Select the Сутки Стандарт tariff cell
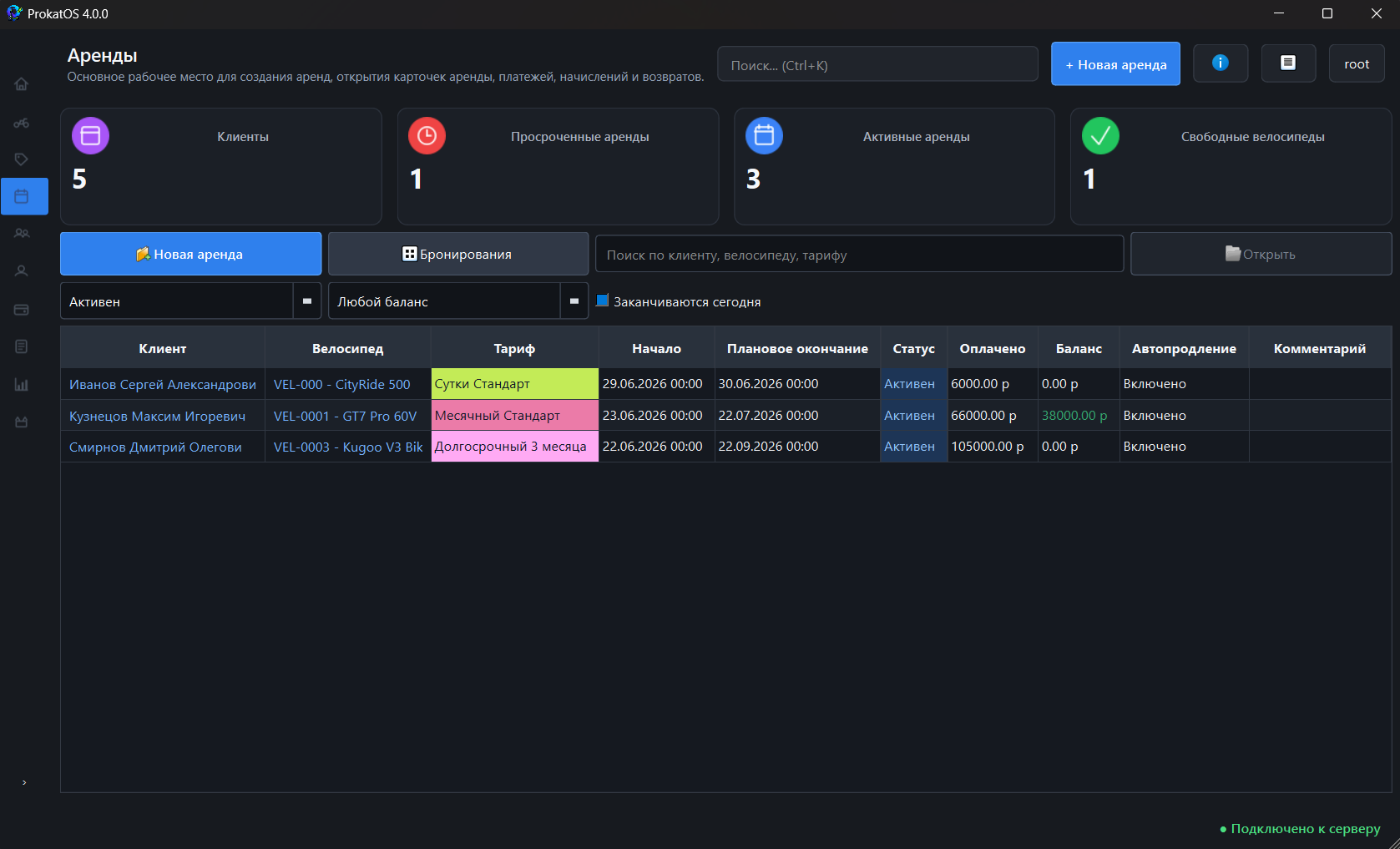Viewport: 1400px width, 849px height. pos(514,384)
